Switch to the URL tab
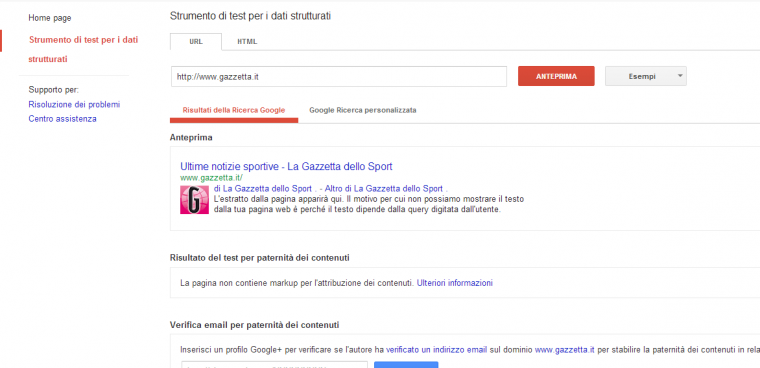Image resolution: width=760 pixels, height=368 pixels. [196, 42]
